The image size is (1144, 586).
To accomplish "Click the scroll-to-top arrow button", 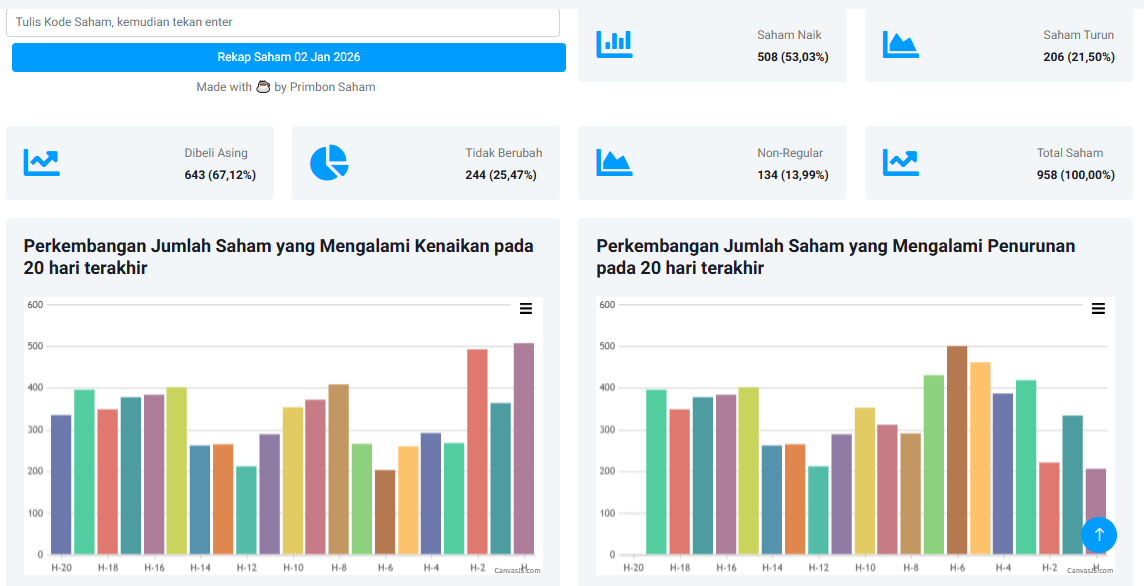I will (1099, 535).
